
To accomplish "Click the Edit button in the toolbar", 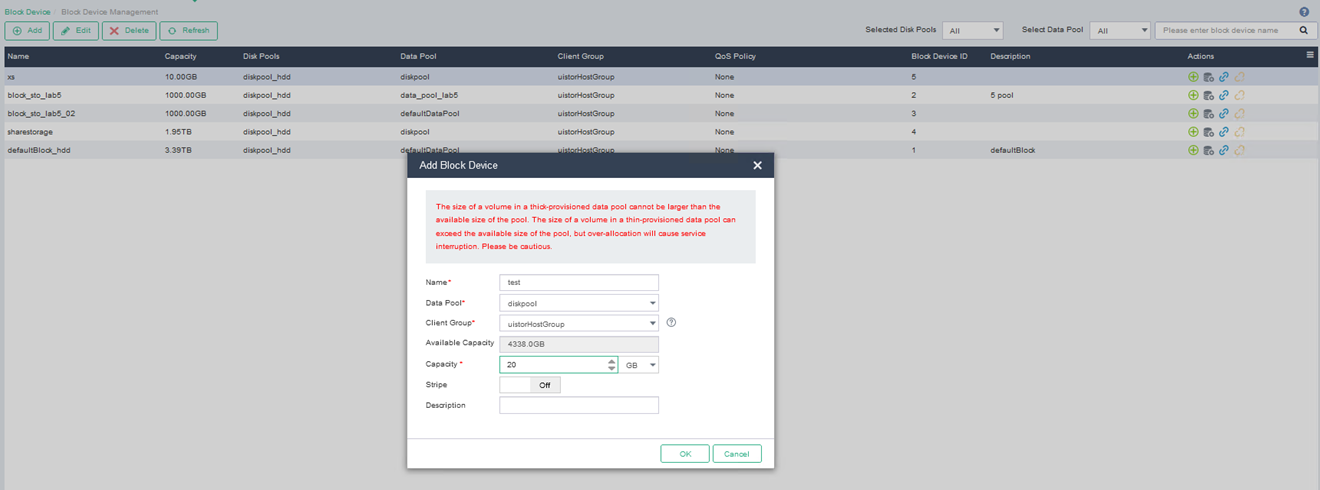I will (x=76, y=31).
